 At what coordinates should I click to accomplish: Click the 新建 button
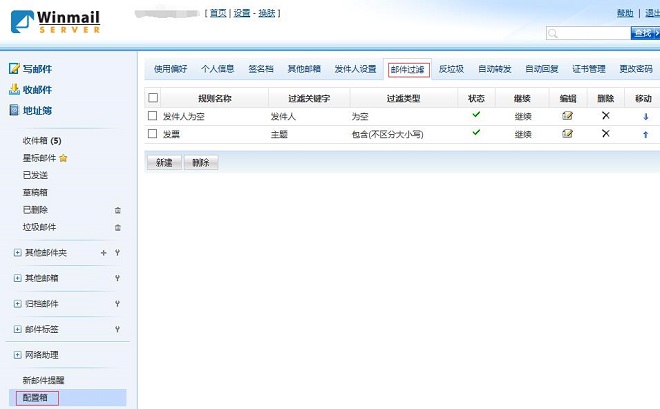click(x=164, y=162)
